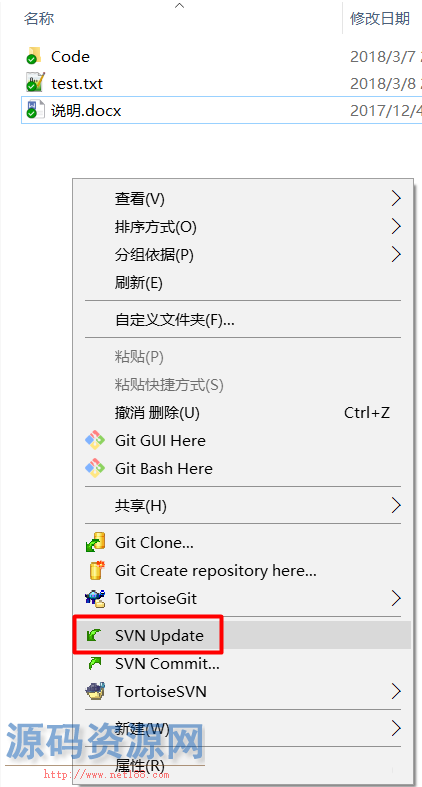The image size is (422, 787).
Task: Select the Code folder icon
Action: (33, 56)
